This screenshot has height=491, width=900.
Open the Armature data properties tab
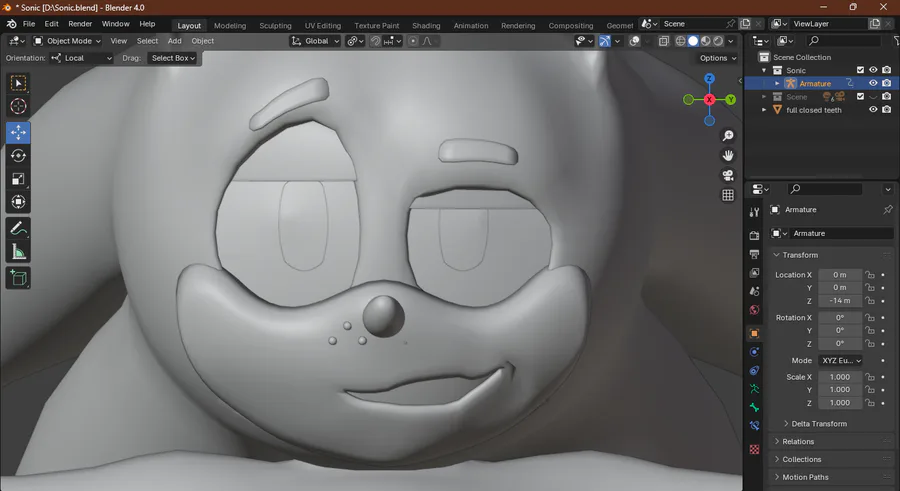(754, 389)
